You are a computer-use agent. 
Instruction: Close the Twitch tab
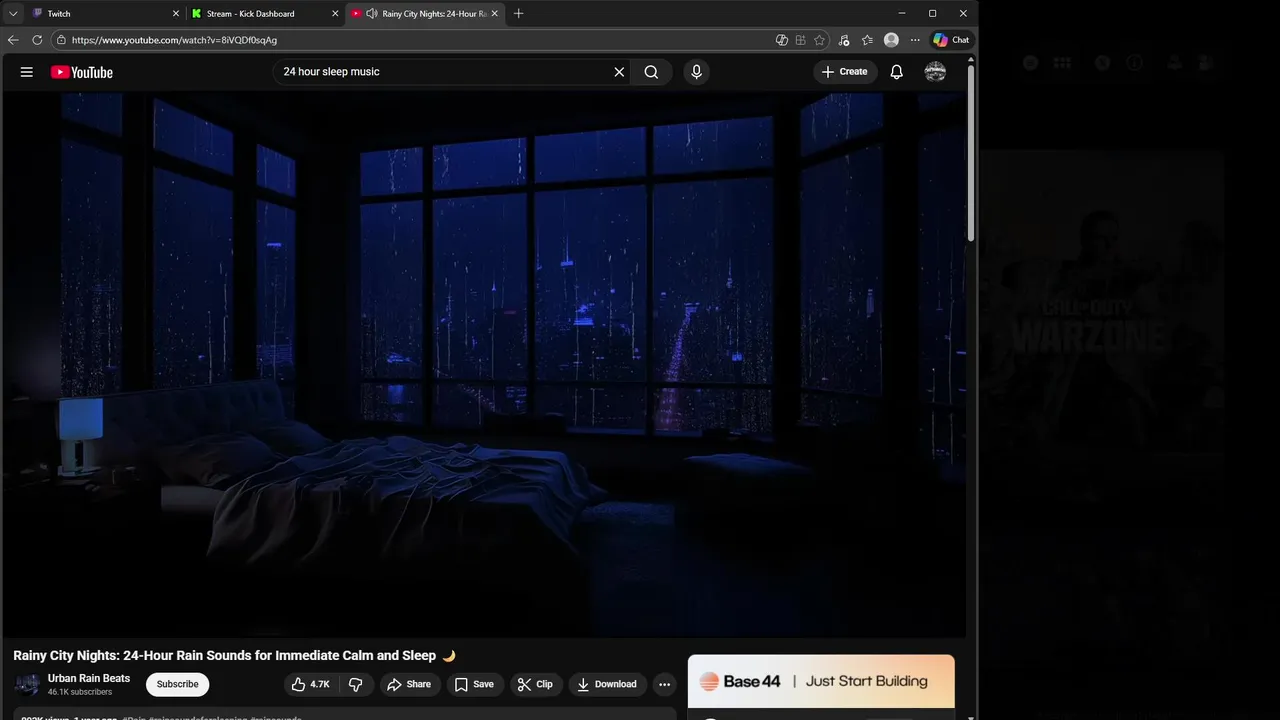pos(176,14)
